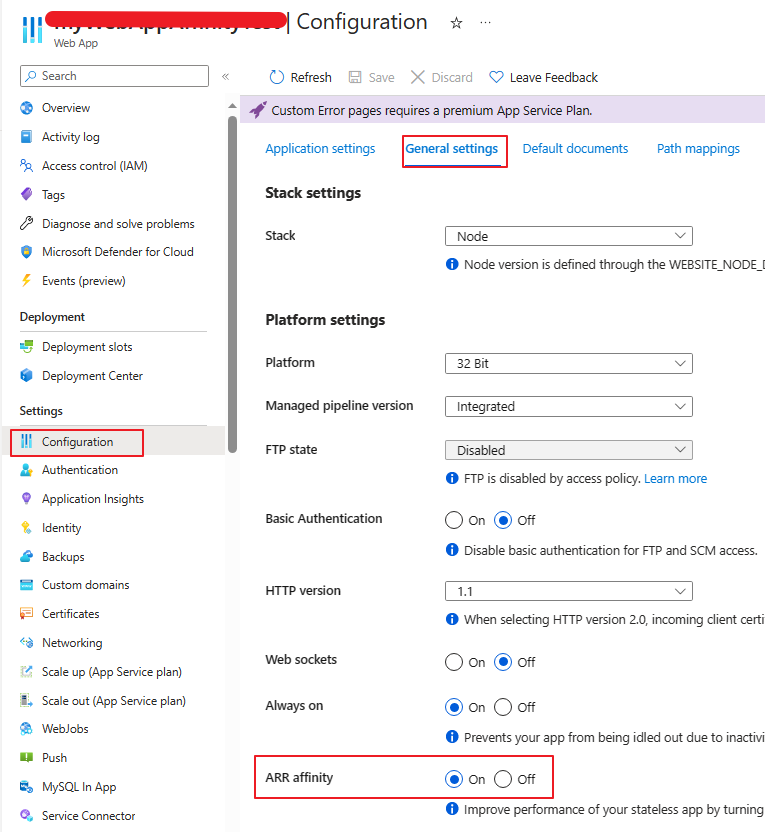Image resolution: width=765 pixels, height=832 pixels.
Task: Click the info icon beside HTTP version note
Action: click(x=452, y=619)
